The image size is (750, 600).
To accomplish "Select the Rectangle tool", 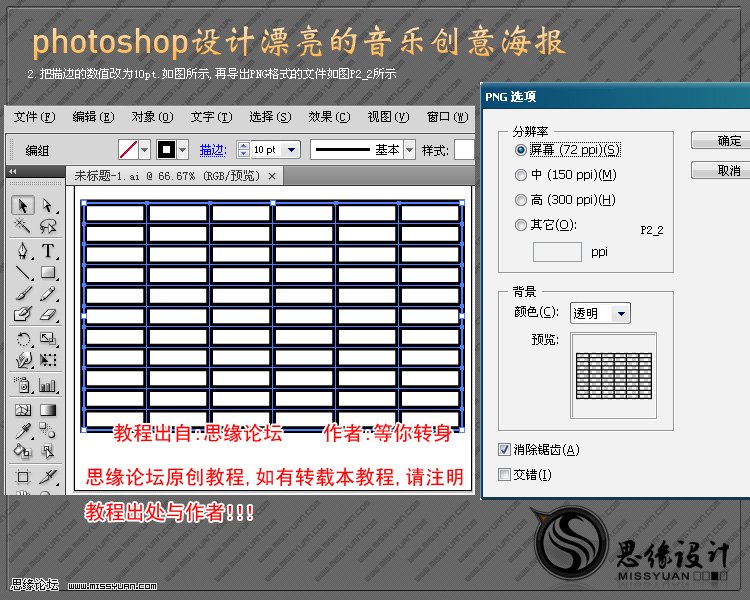I will point(48,272).
